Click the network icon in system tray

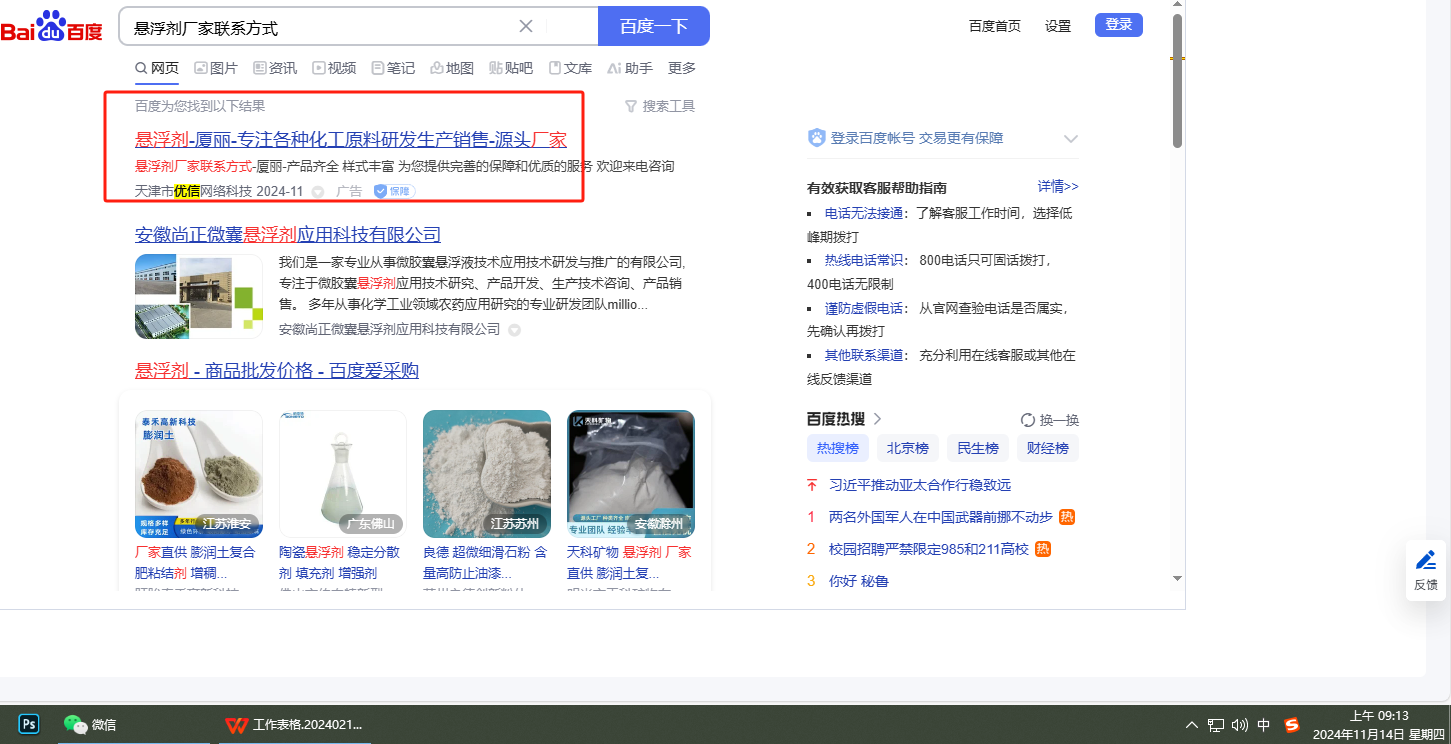tap(1216, 725)
